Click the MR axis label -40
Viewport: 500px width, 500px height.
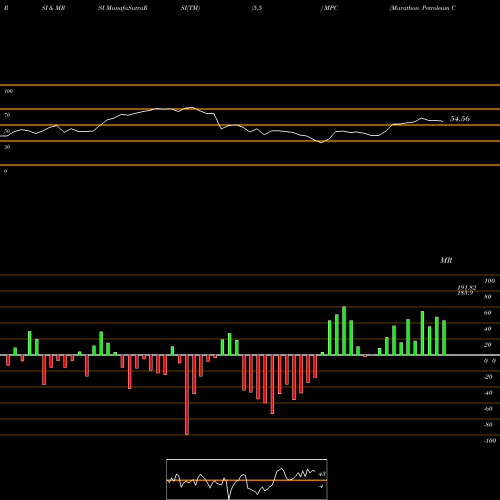488,393
